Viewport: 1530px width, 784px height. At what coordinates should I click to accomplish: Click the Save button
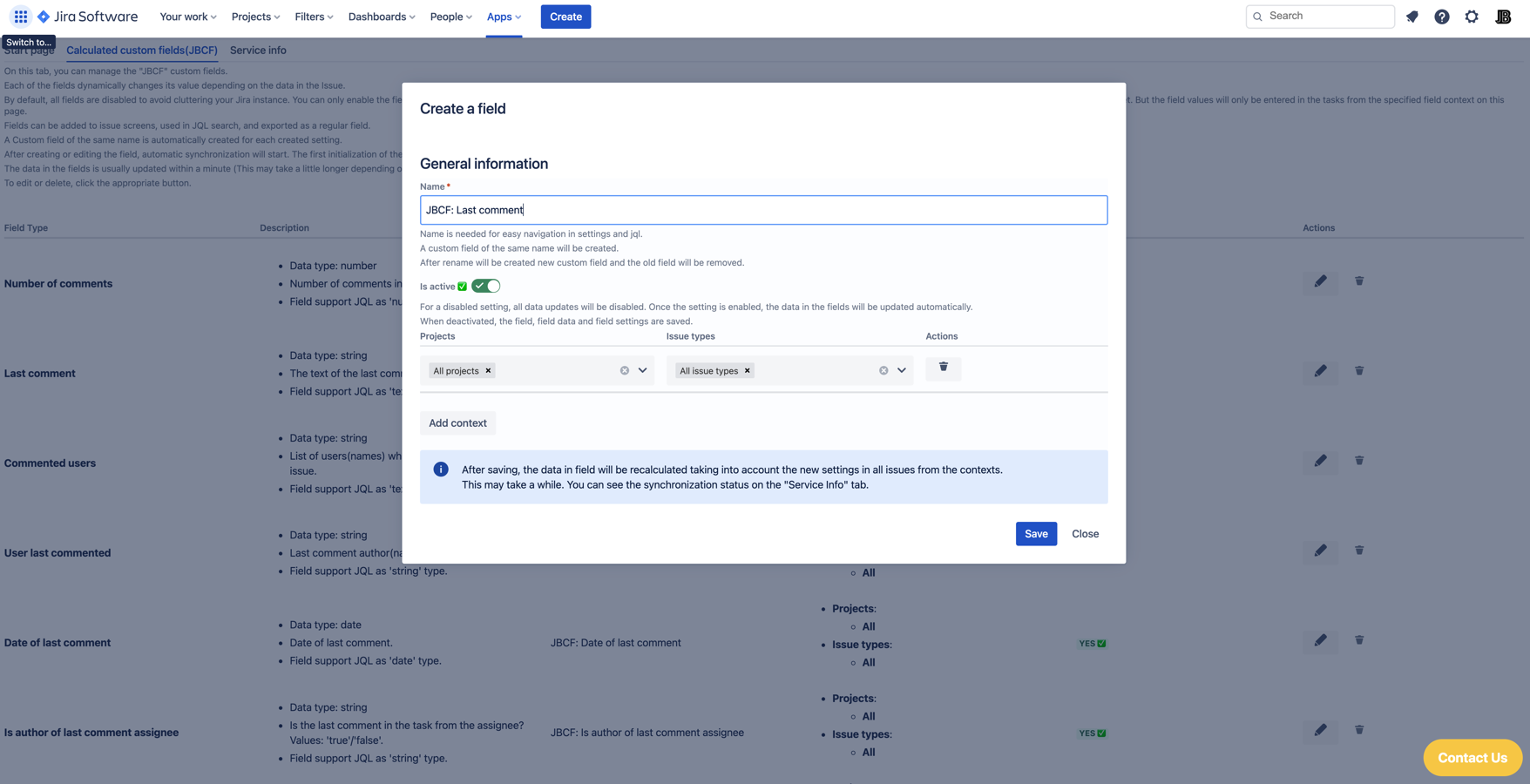click(1035, 534)
